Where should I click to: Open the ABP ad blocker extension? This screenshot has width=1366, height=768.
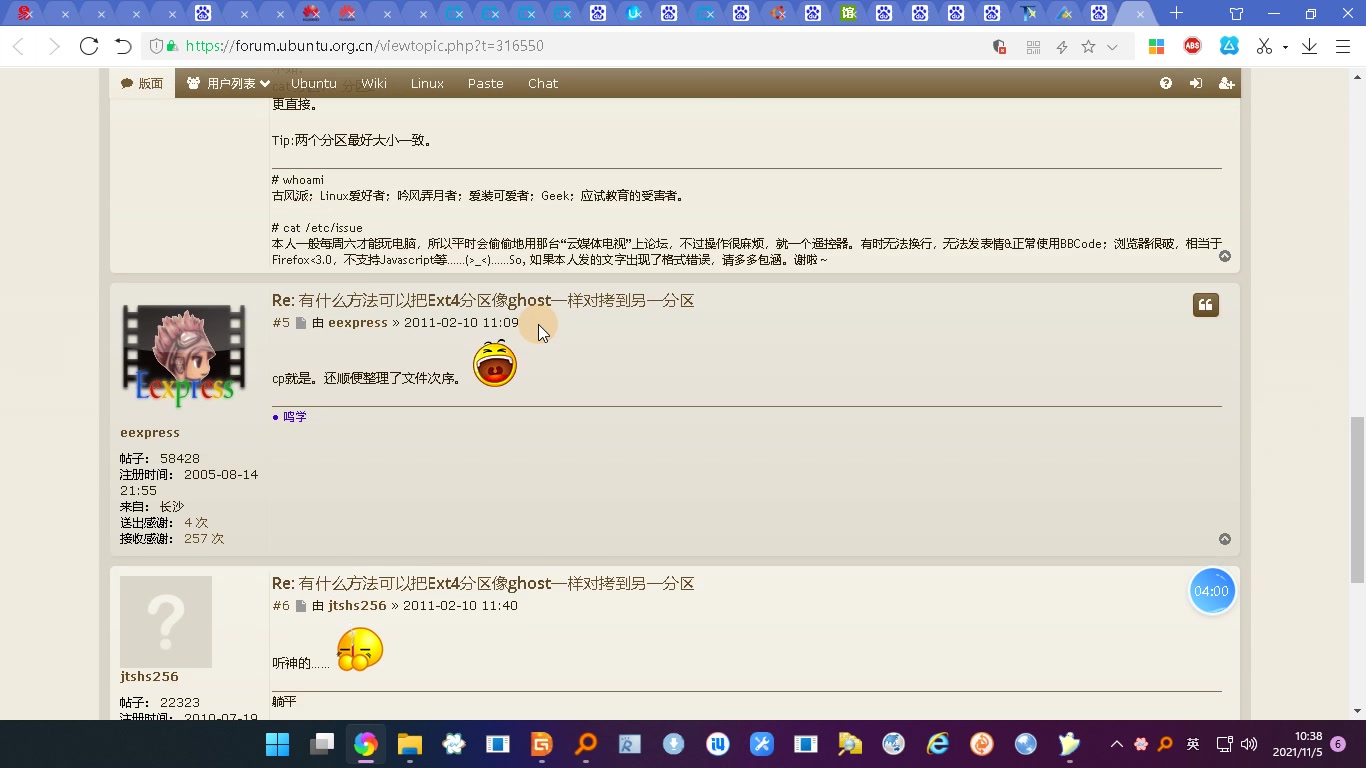1192,47
